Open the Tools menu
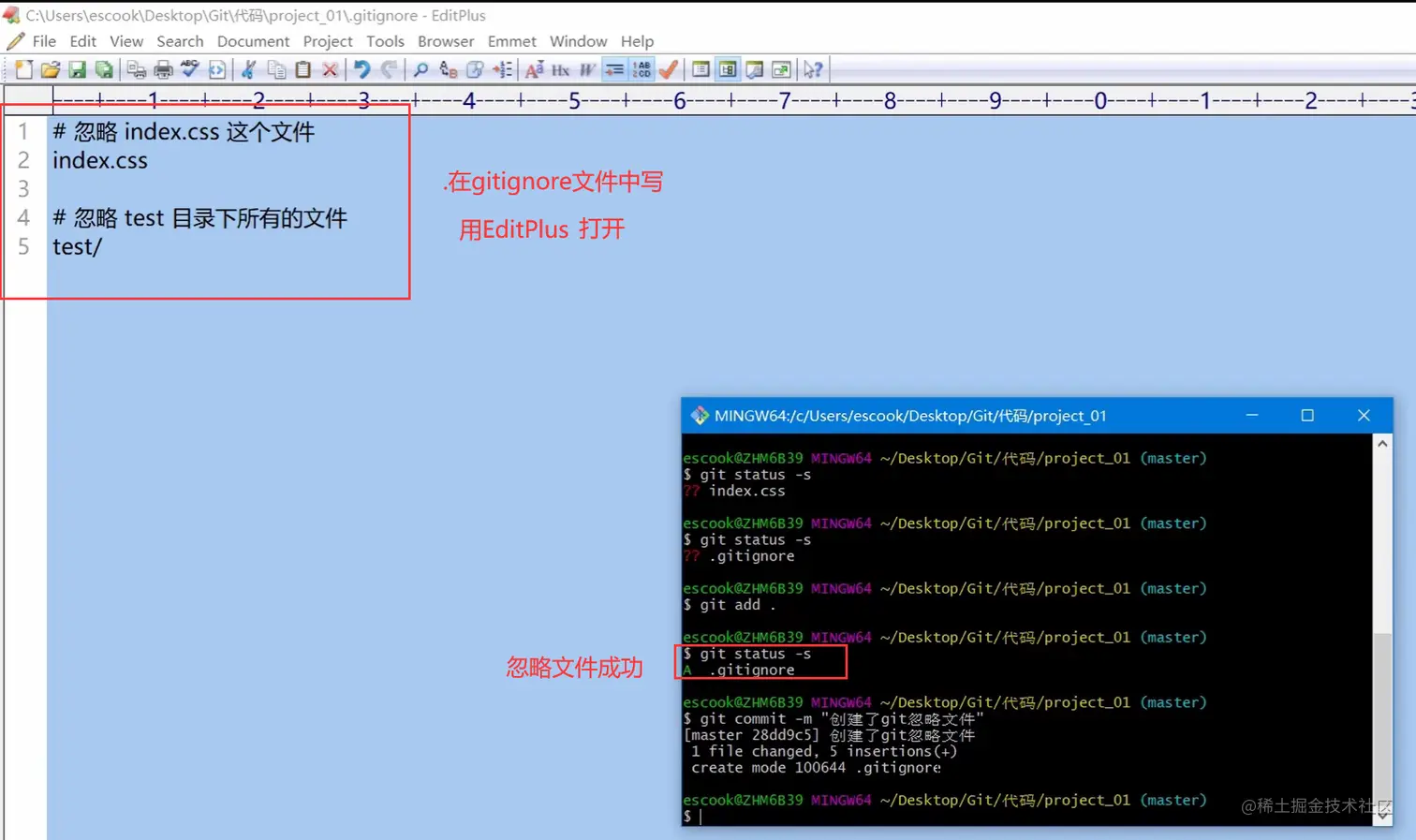The image size is (1416, 840). (x=385, y=41)
